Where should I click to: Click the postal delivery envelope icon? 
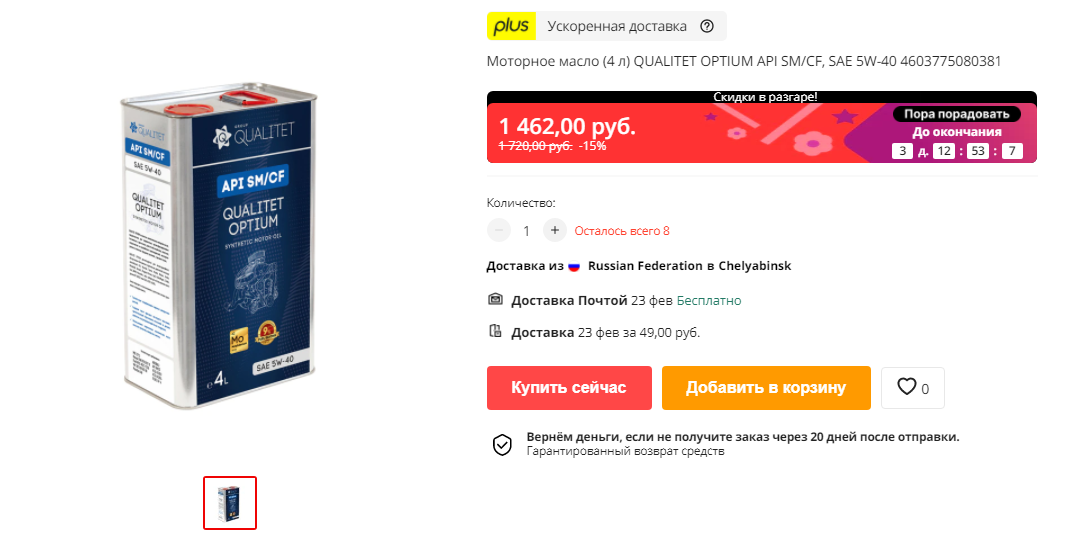tap(495, 299)
